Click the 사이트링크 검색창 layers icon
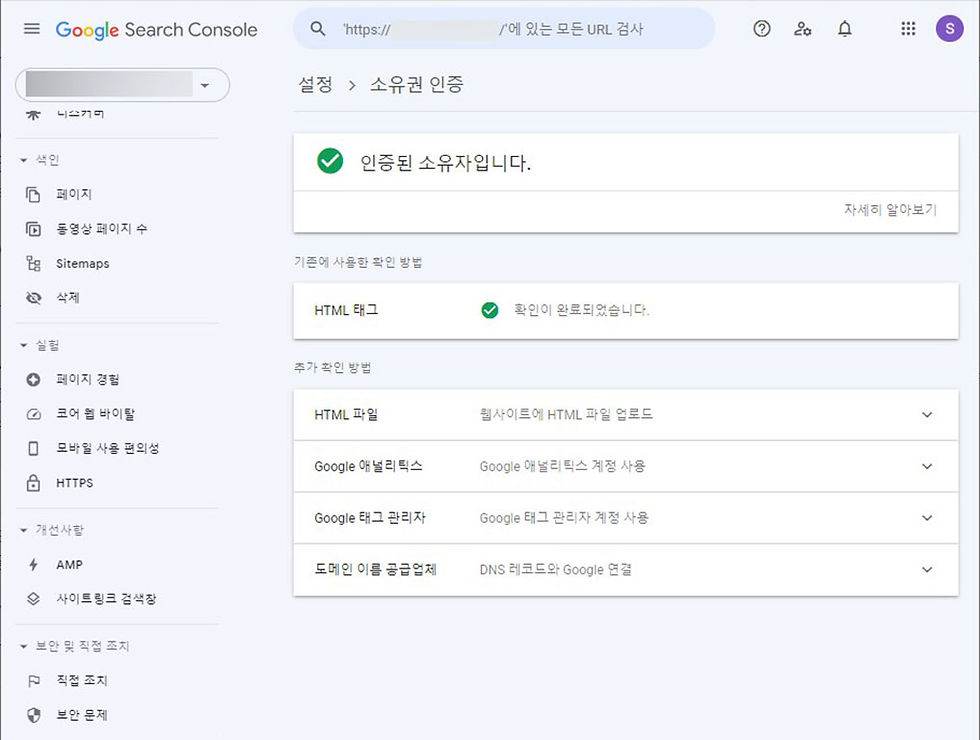Viewport: 980px width, 740px height. [x=33, y=599]
